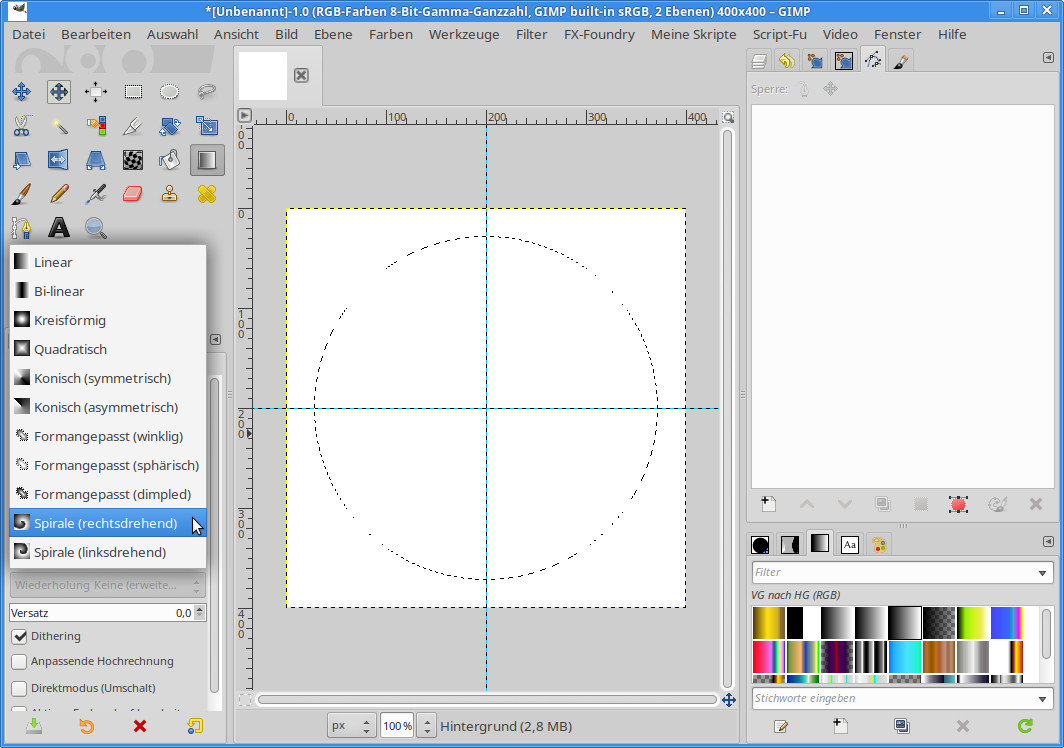Open the gradient Filter dropdown arrow
This screenshot has width=1064, height=748.
pos(1044,573)
